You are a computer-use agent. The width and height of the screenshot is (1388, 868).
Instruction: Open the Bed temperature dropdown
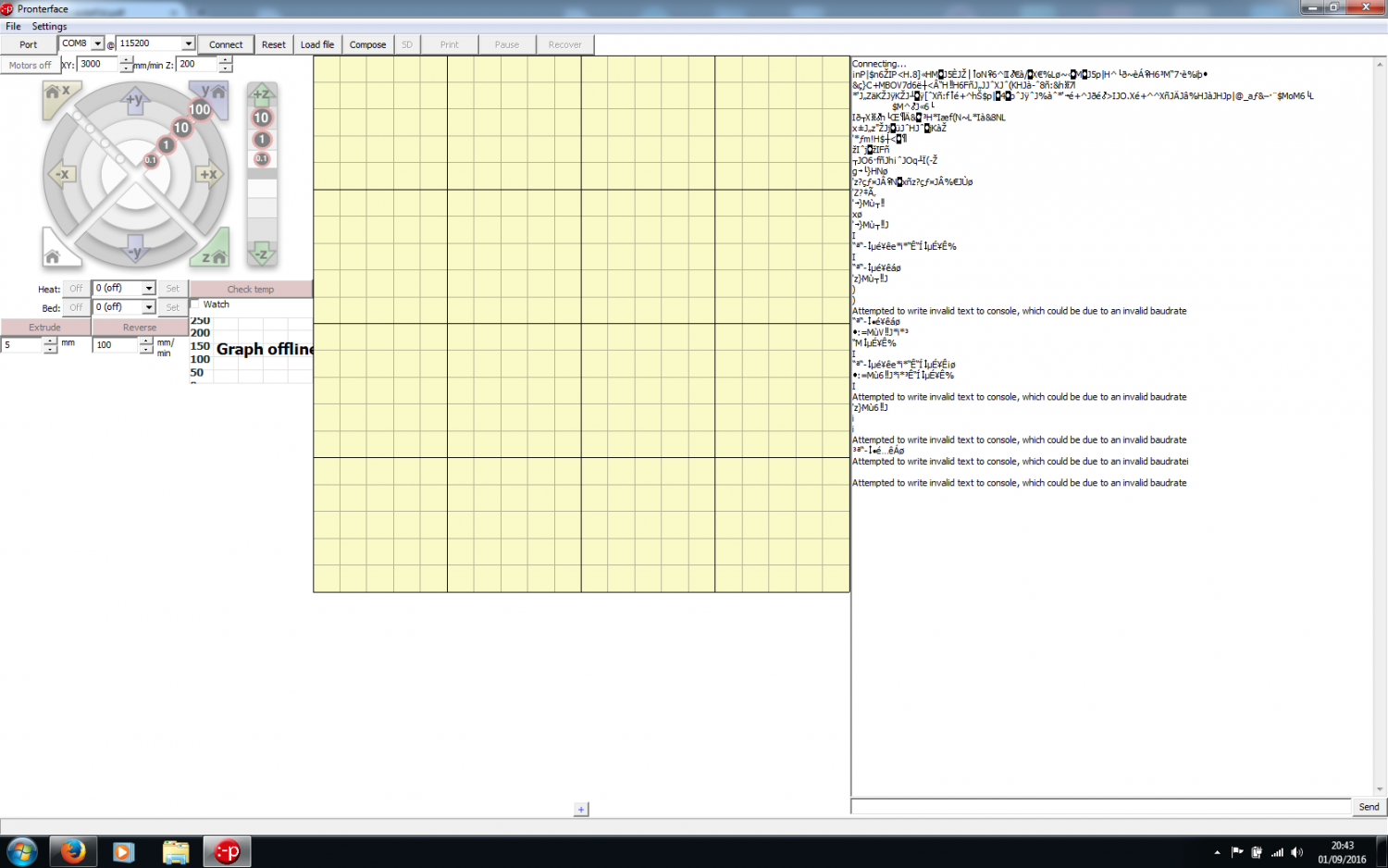tap(148, 307)
